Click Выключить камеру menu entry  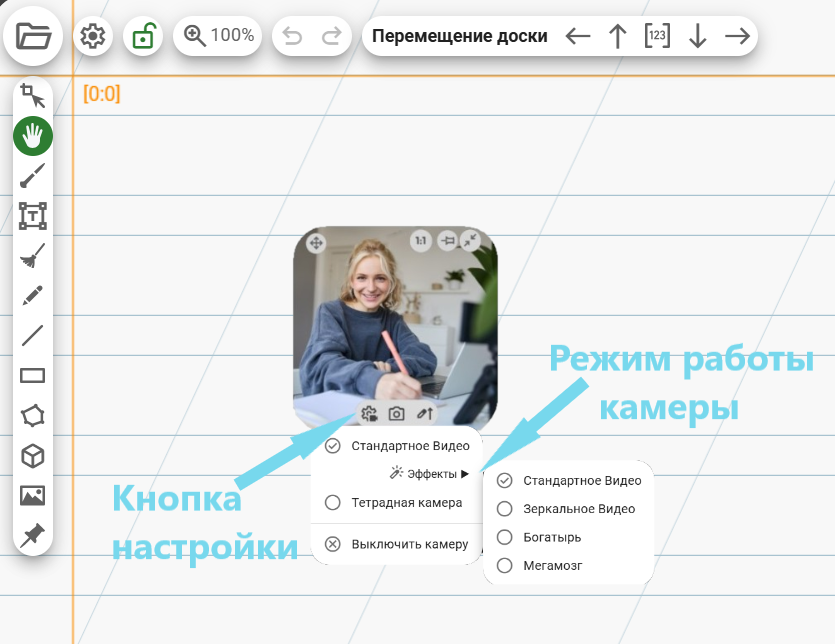pyautogui.click(x=397, y=544)
